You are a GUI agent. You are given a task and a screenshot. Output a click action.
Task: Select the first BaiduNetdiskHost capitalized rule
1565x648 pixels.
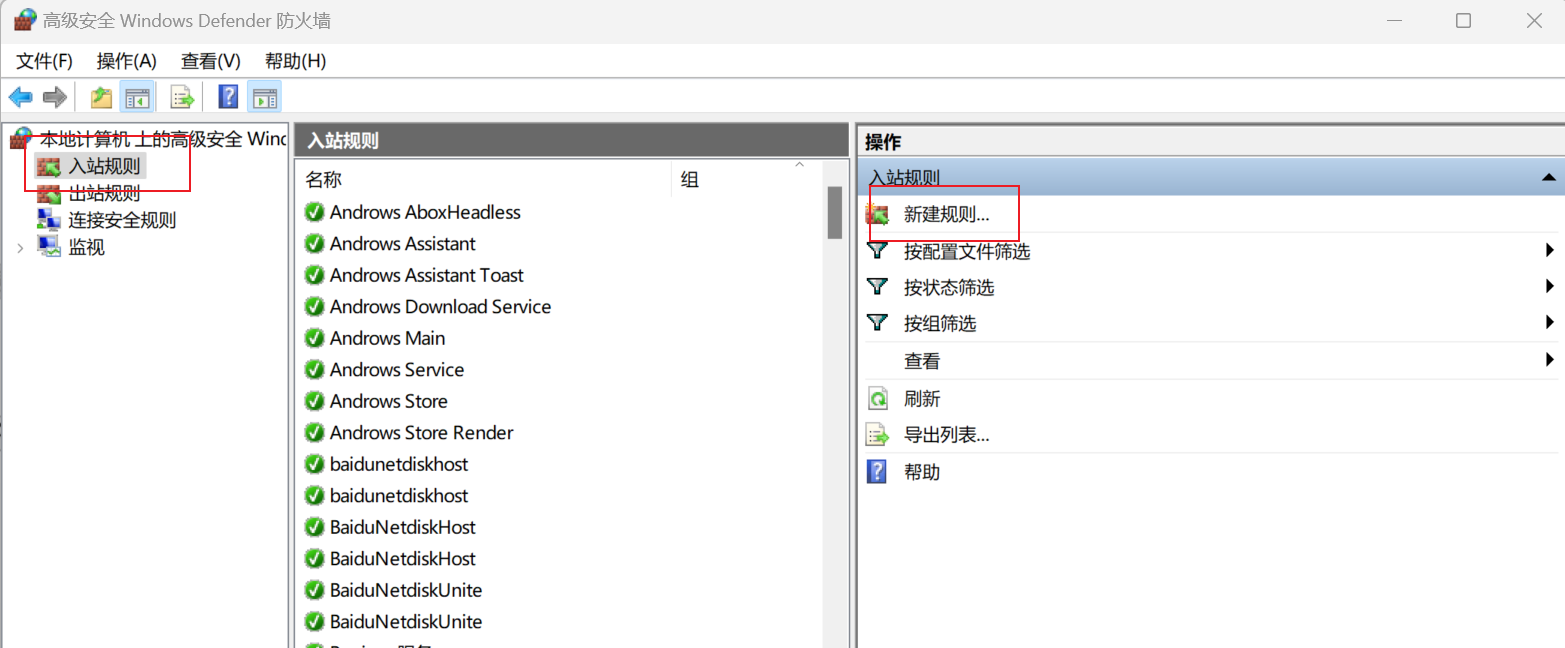(403, 527)
